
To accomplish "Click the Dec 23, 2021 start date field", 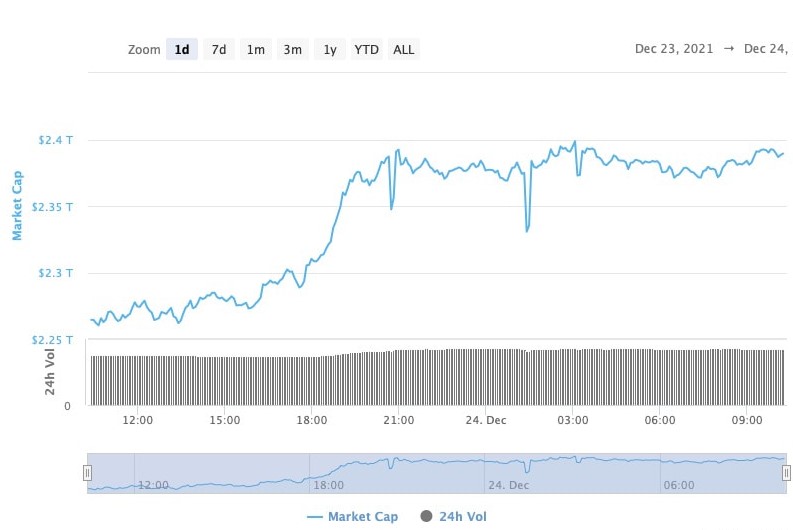I will pyautogui.click(x=673, y=49).
